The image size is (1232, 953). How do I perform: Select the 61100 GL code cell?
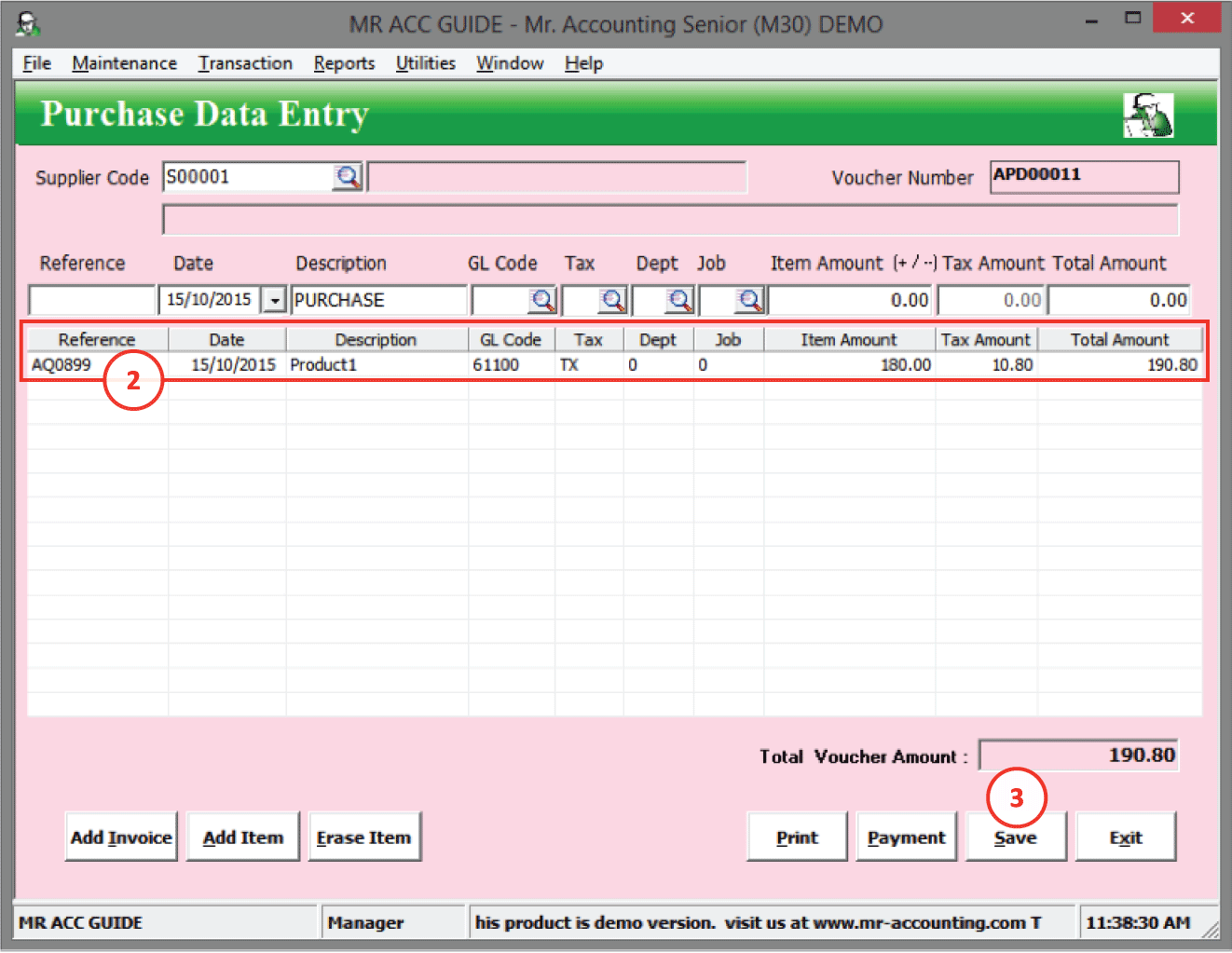pyautogui.click(x=512, y=364)
